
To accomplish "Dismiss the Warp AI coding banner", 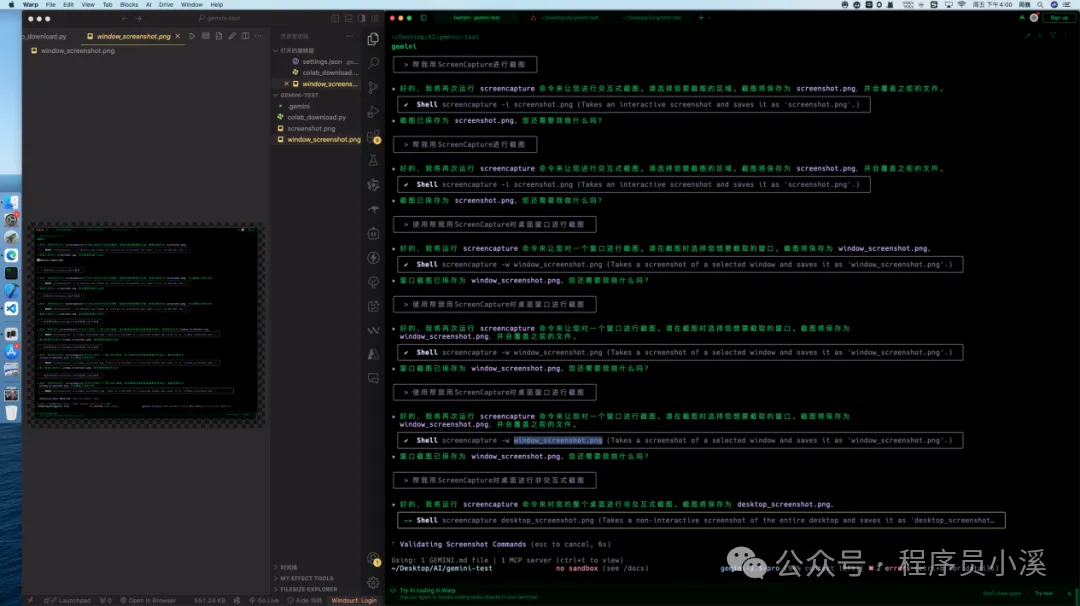I will (x=1069, y=593).
